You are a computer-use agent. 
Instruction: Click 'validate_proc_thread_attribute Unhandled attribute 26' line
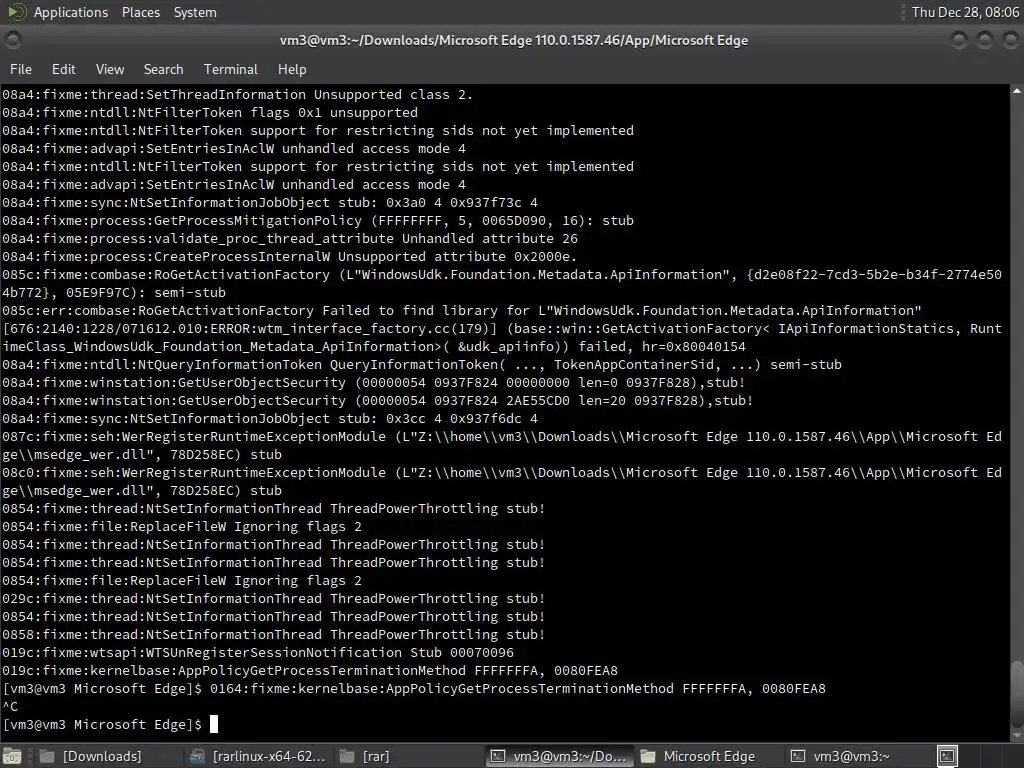tap(290, 238)
